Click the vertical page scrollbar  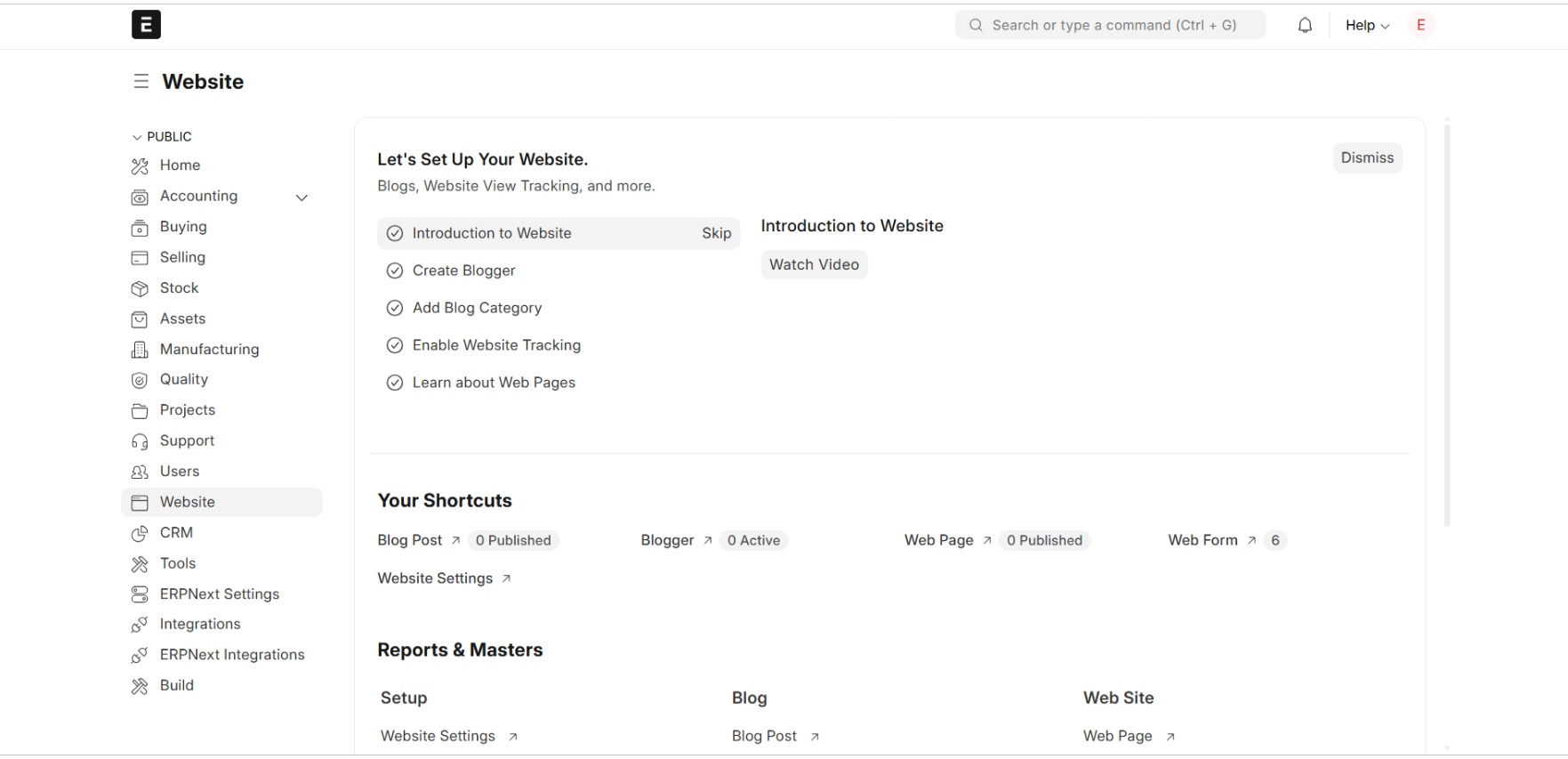tap(1447, 325)
